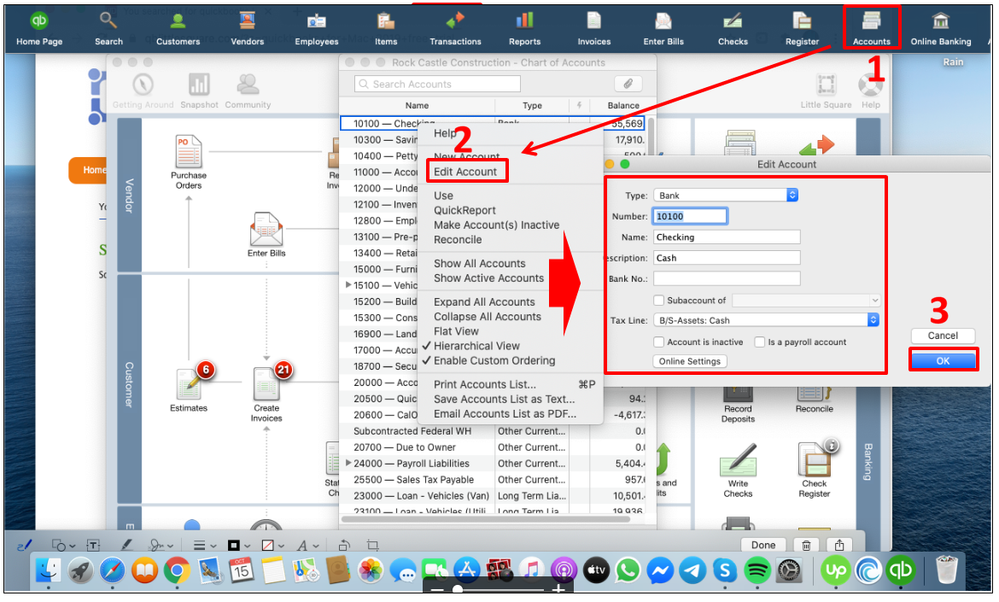Click the orange Home button
Image resolution: width=999 pixels, height=602 pixels.
click(x=89, y=170)
